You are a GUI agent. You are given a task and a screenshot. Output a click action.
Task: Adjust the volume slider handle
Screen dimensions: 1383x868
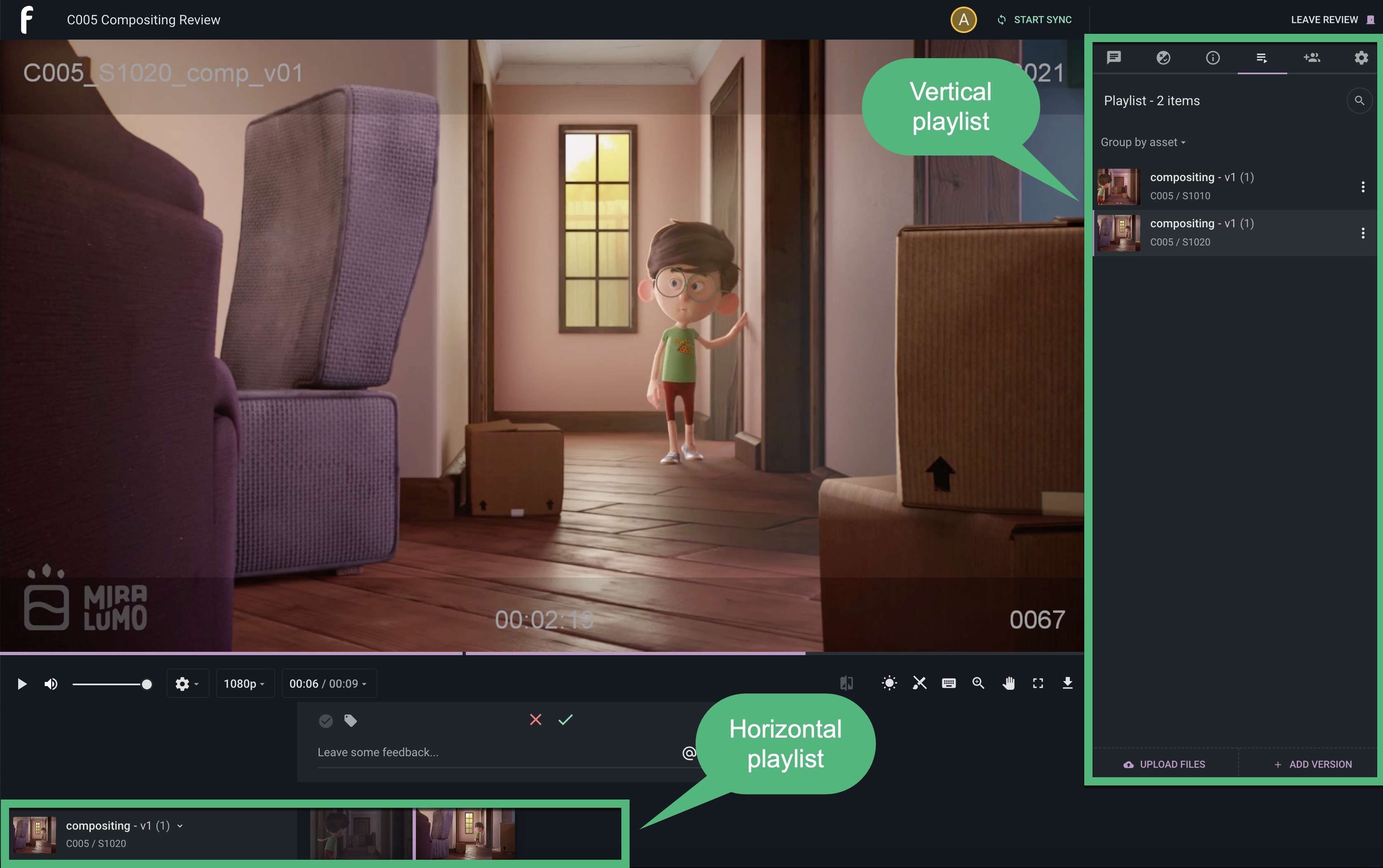[x=147, y=684]
